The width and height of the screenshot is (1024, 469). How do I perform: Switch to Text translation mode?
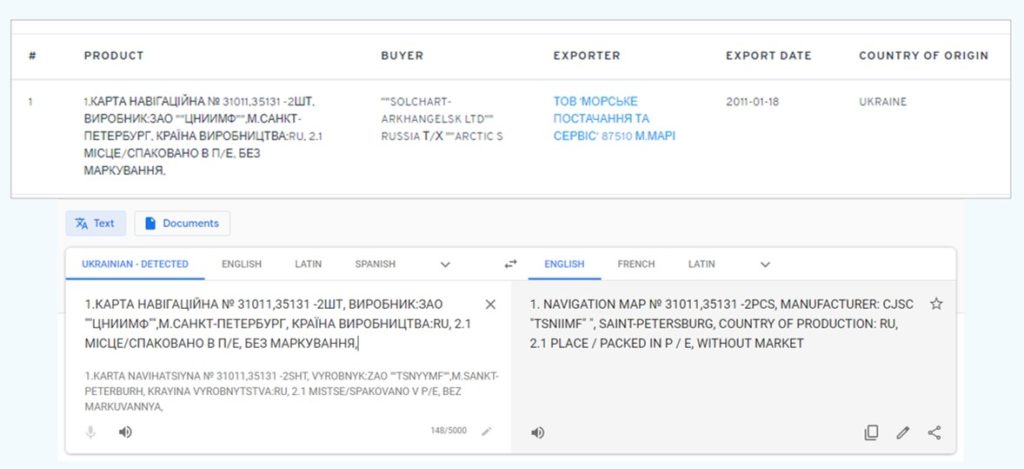95,223
